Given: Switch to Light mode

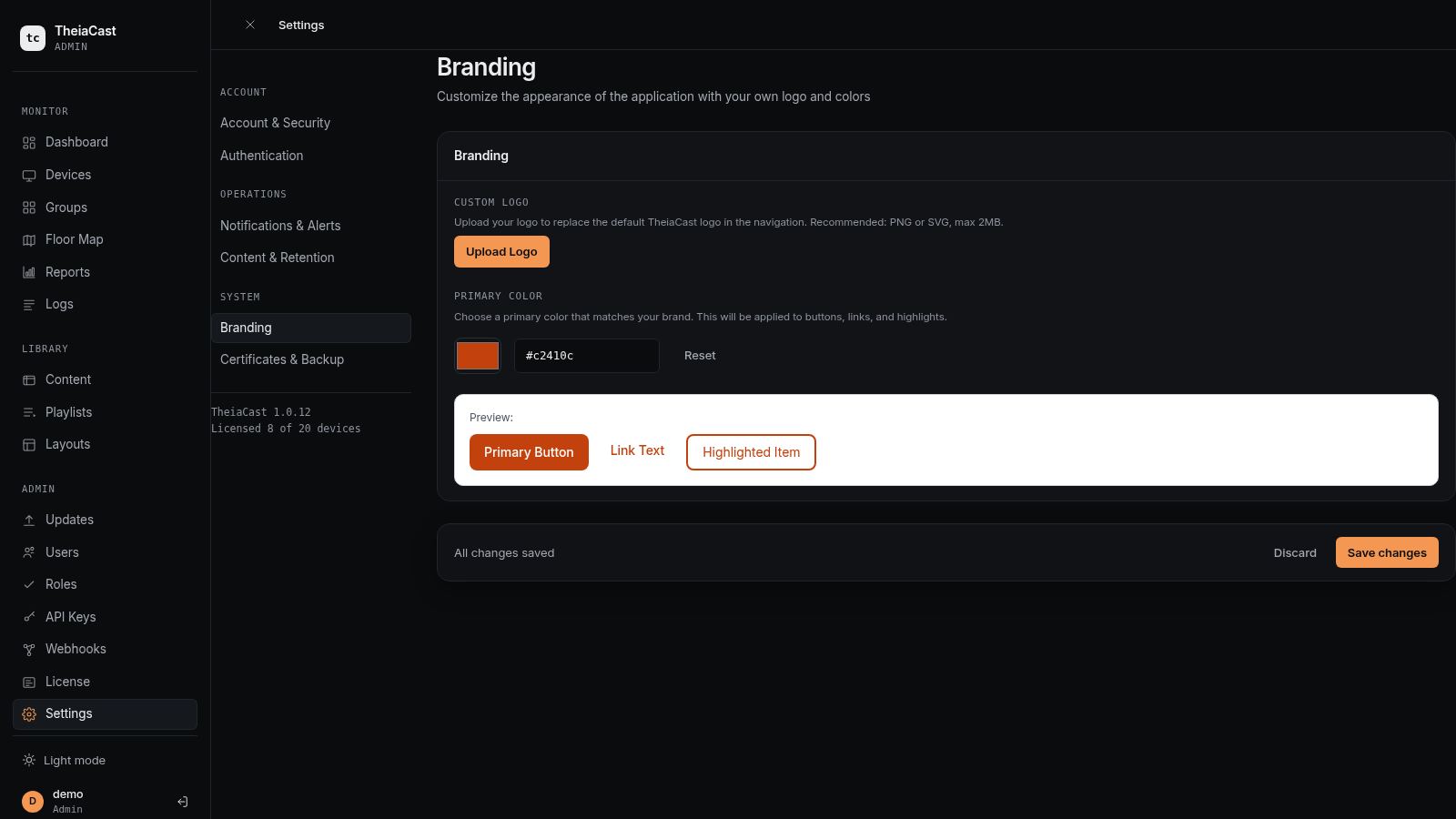Looking at the screenshot, I should tap(64, 760).
